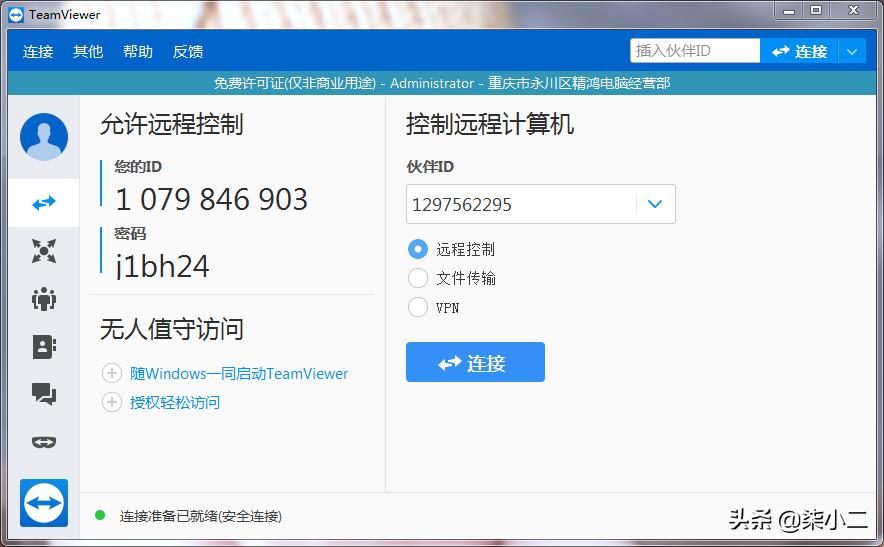The image size is (884, 547).
Task: Open the Remote Management sidebar icon
Action: pos(44,250)
